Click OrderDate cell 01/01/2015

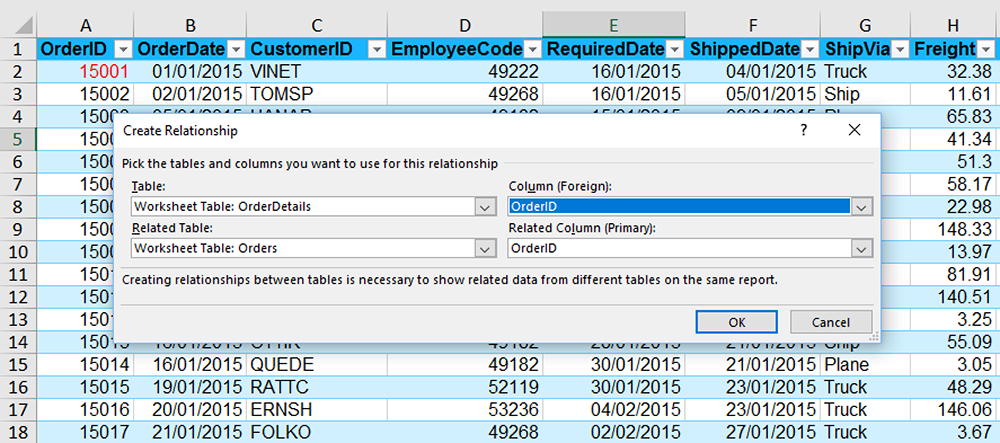[x=190, y=71]
